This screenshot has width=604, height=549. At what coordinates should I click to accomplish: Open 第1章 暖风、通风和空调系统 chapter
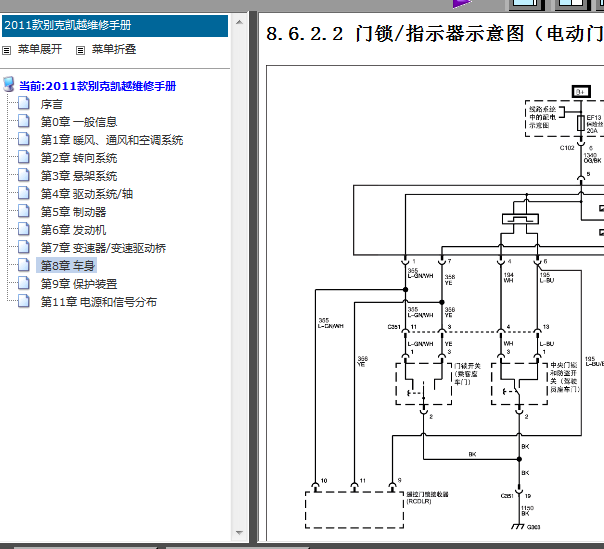point(112,140)
